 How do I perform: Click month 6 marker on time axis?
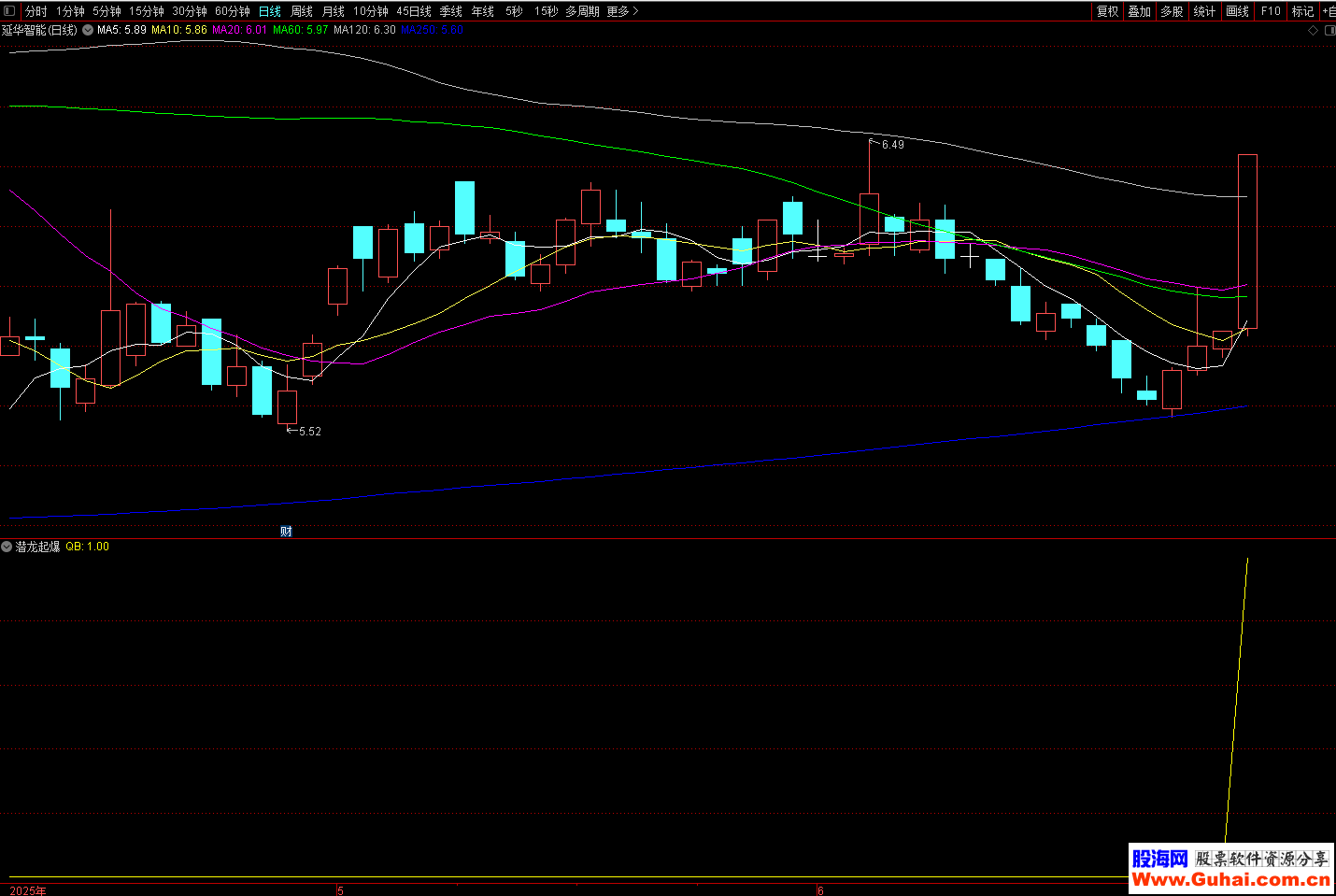(x=820, y=890)
